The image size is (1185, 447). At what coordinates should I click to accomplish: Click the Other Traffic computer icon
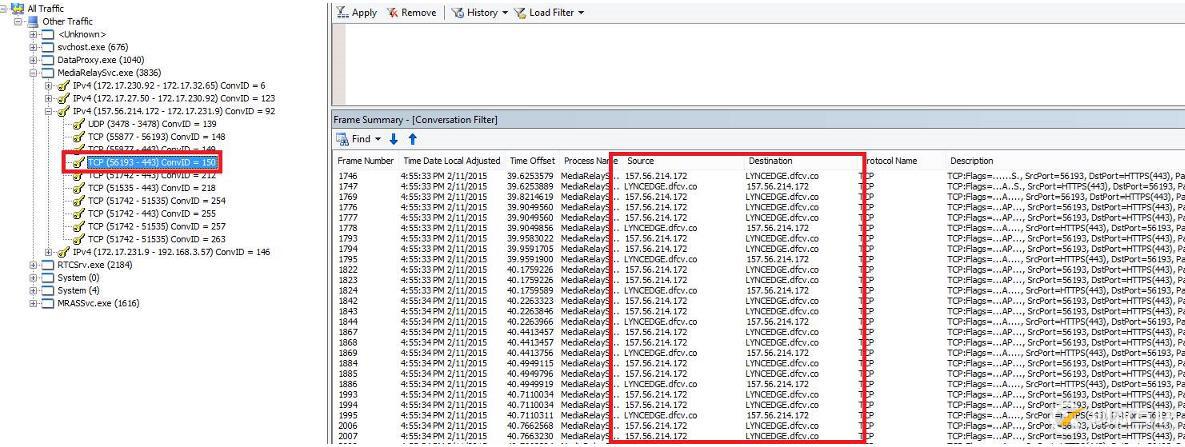click(x=32, y=21)
